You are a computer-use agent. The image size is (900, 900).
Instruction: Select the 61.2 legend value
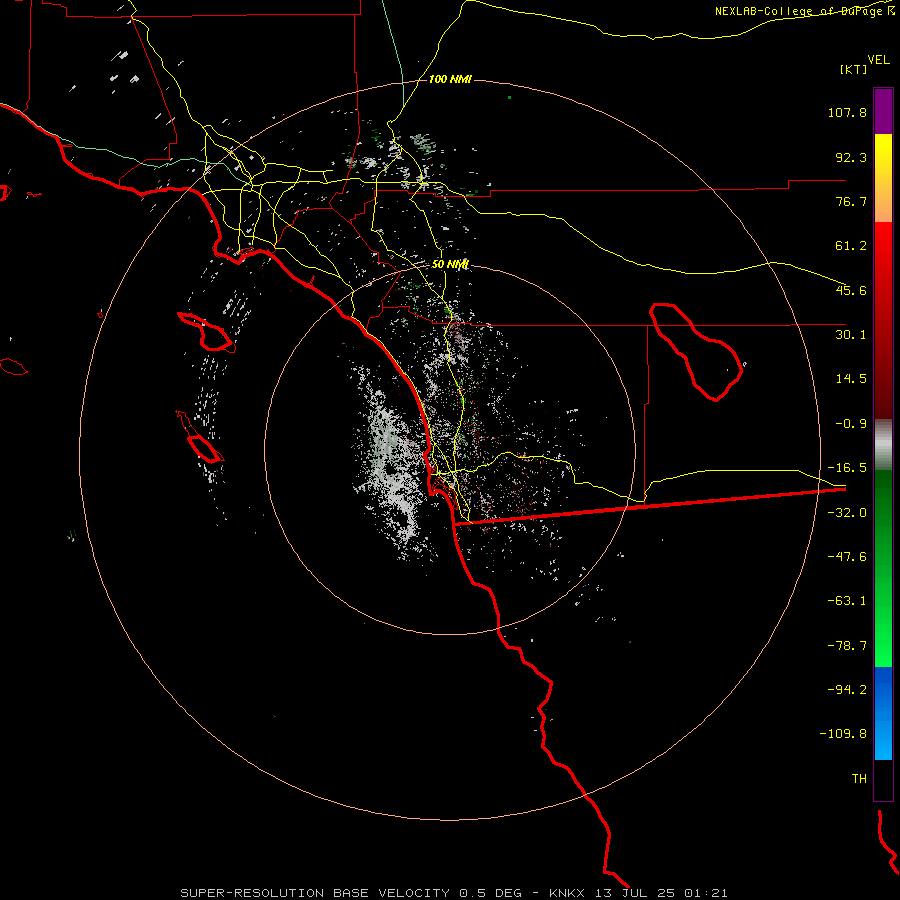tap(851, 246)
